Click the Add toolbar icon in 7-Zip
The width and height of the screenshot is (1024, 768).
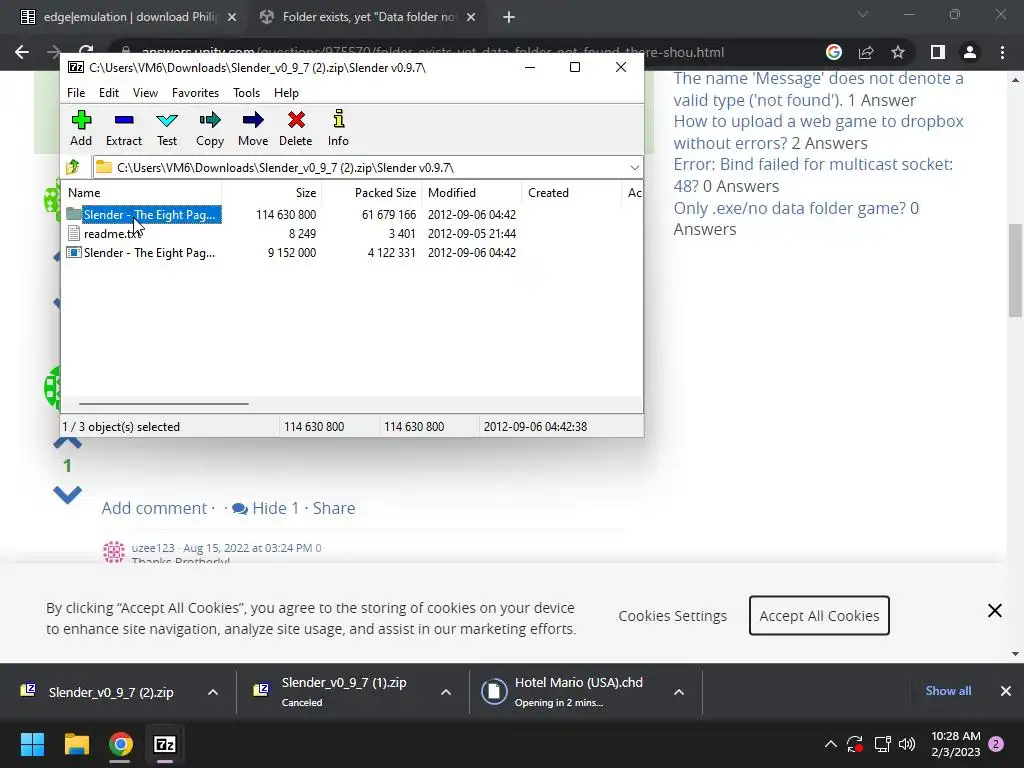click(81, 128)
